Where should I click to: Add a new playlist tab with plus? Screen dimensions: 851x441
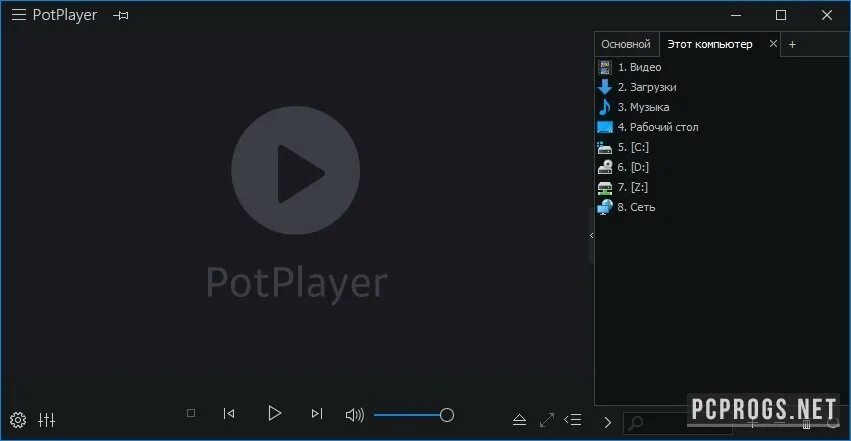[792, 44]
